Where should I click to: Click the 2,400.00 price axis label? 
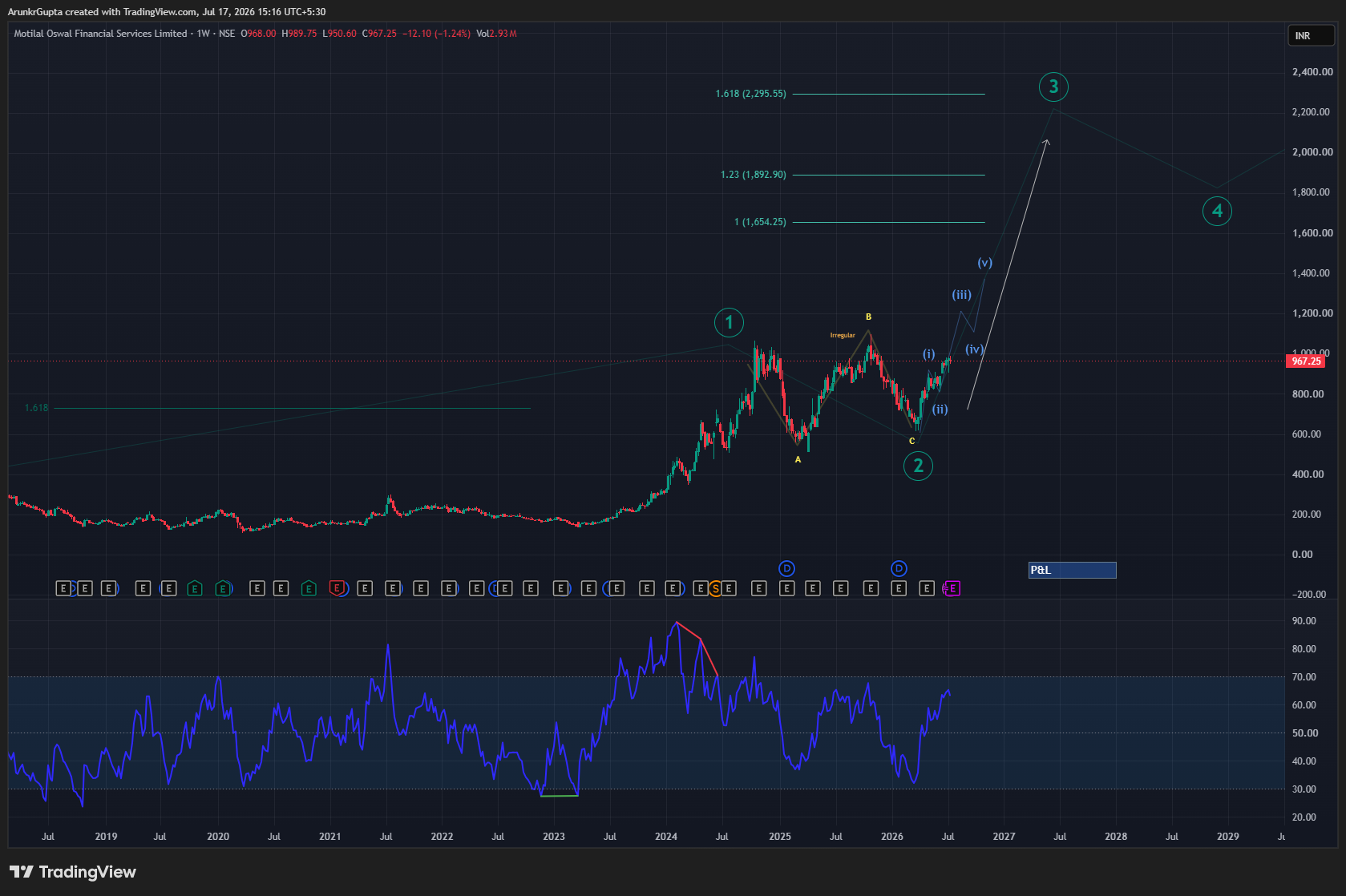pos(1312,71)
